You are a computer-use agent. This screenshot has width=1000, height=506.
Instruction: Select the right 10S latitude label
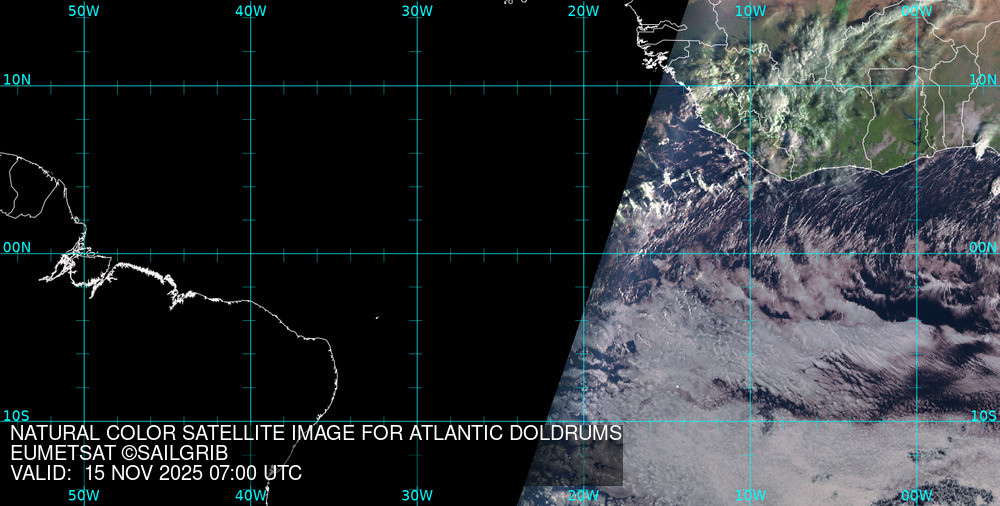983,415
